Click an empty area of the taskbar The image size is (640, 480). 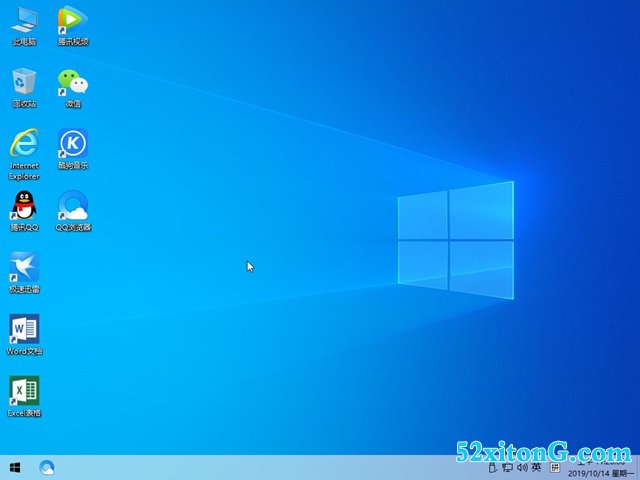coord(250,467)
